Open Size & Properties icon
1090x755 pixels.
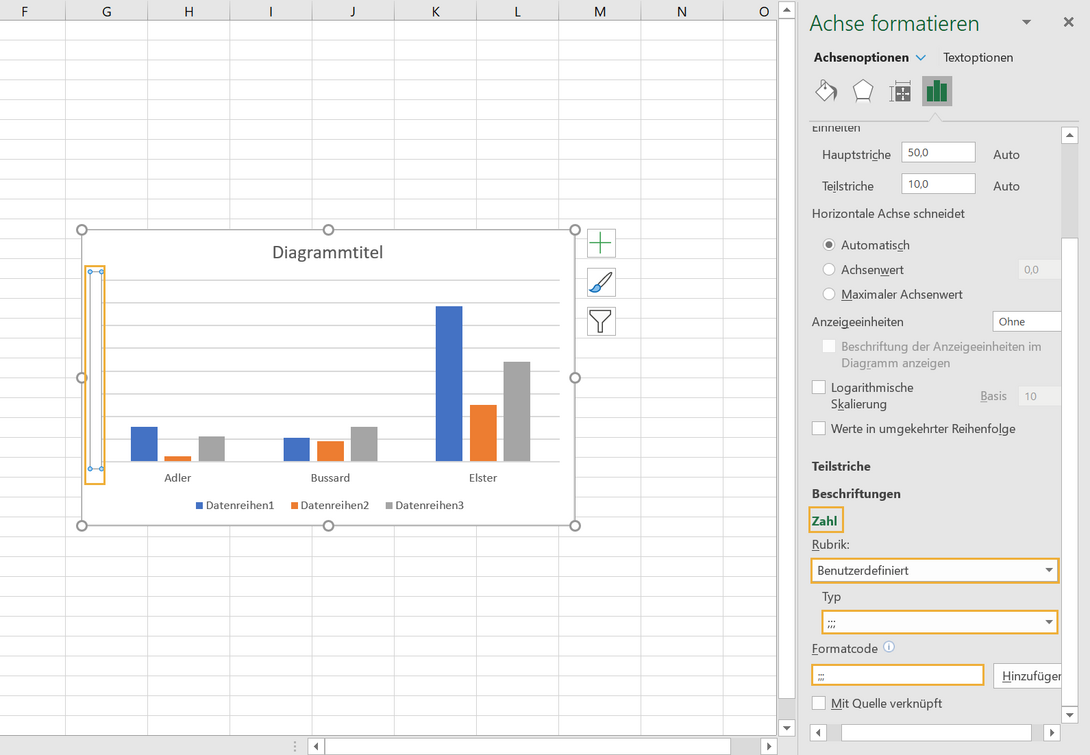coord(900,92)
